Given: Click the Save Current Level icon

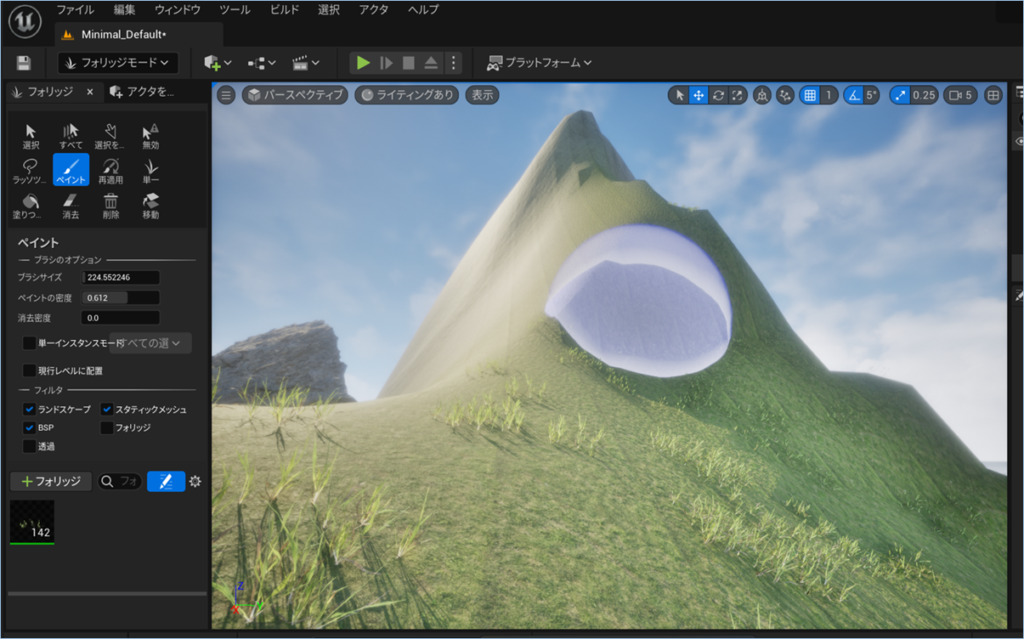Looking at the screenshot, I should (x=22, y=62).
